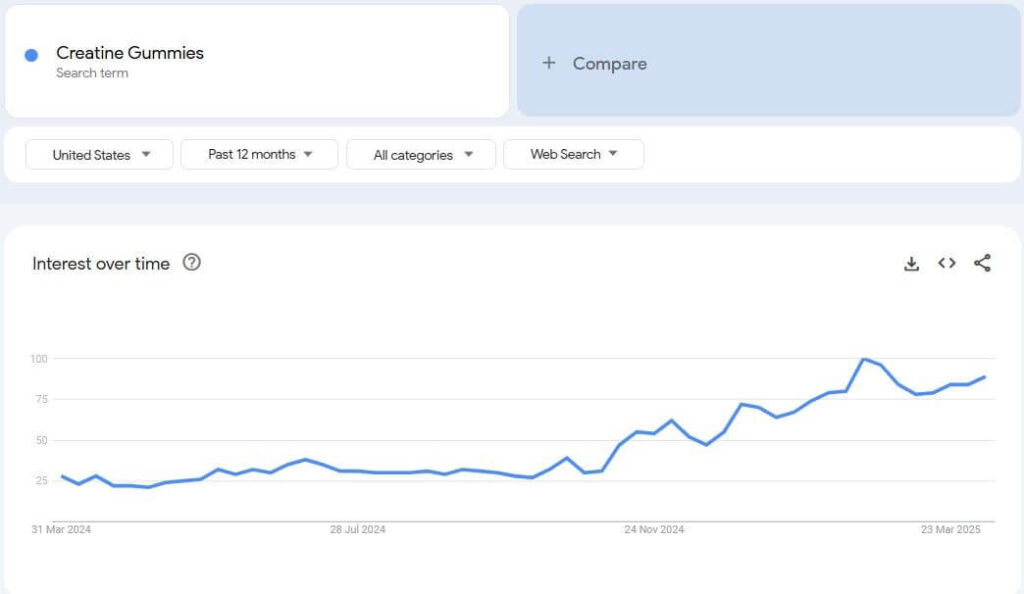The width and height of the screenshot is (1024, 594).
Task: Edit the Creatine Gummies search term
Action: coord(130,53)
